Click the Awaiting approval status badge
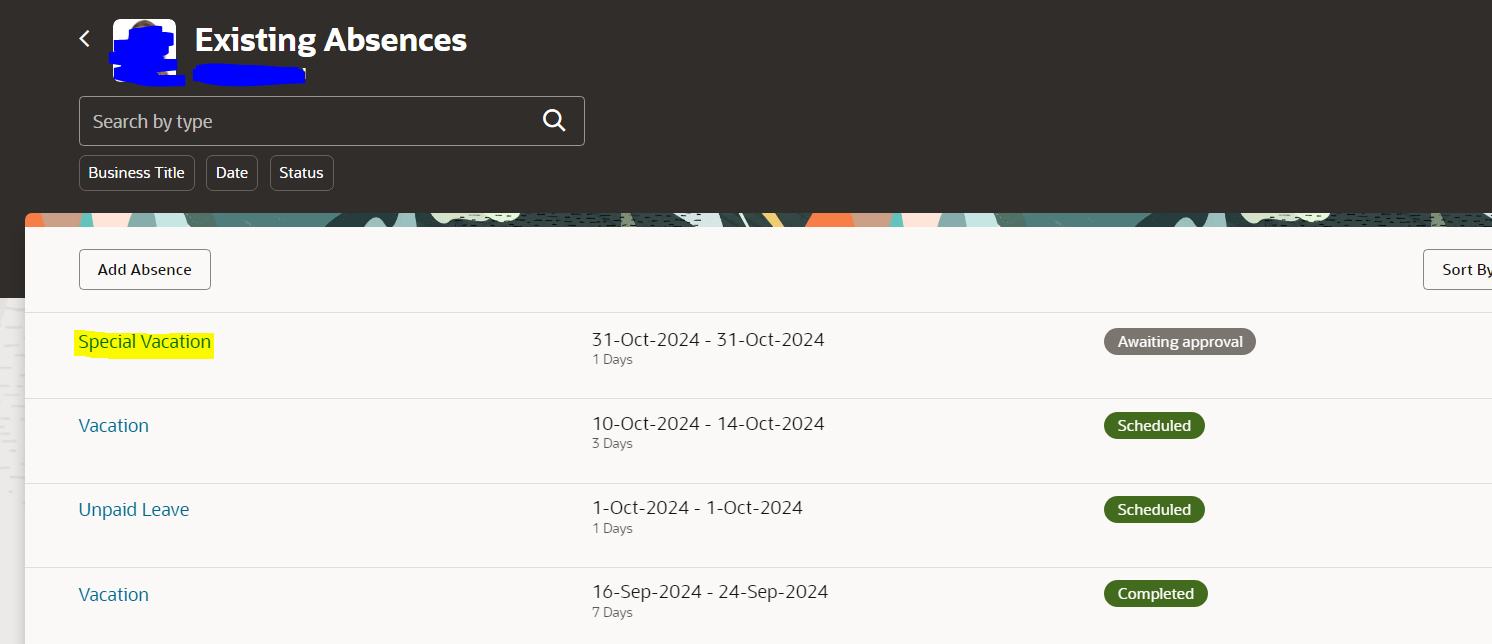The height and width of the screenshot is (644, 1492). coord(1179,341)
